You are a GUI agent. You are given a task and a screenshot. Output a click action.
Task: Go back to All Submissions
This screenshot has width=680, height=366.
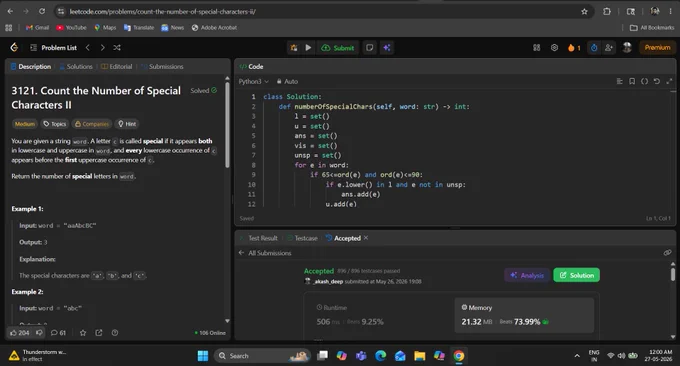pos(265,253)
